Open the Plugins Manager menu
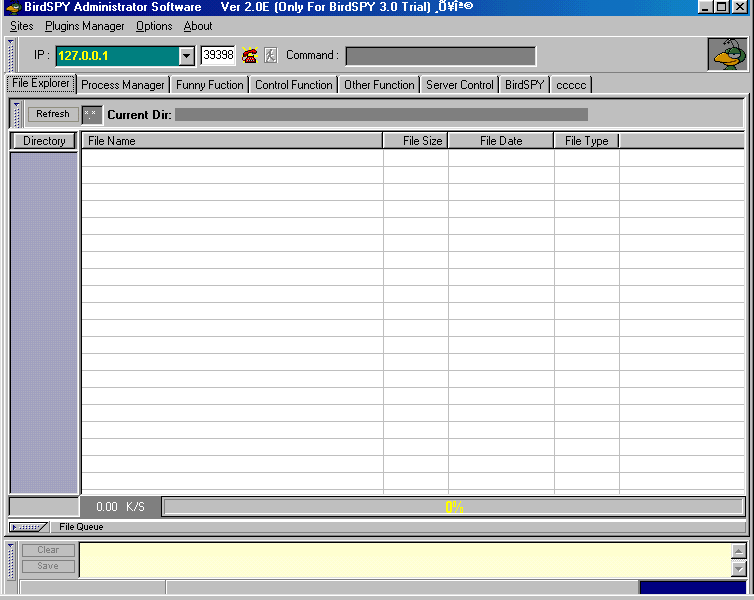The image size is (754, 600). 85,26
